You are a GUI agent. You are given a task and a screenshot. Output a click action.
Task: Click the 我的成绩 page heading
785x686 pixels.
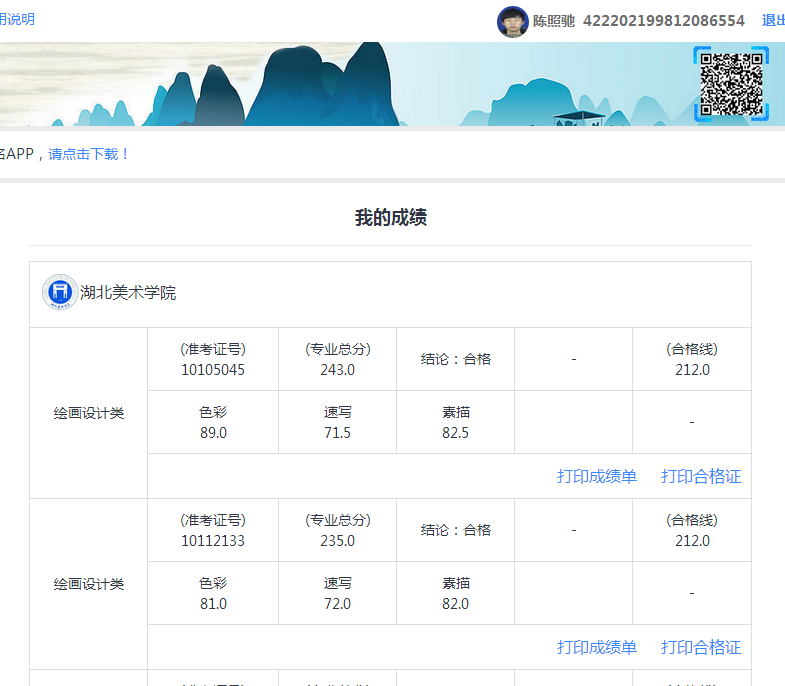[x=391, y=218]
